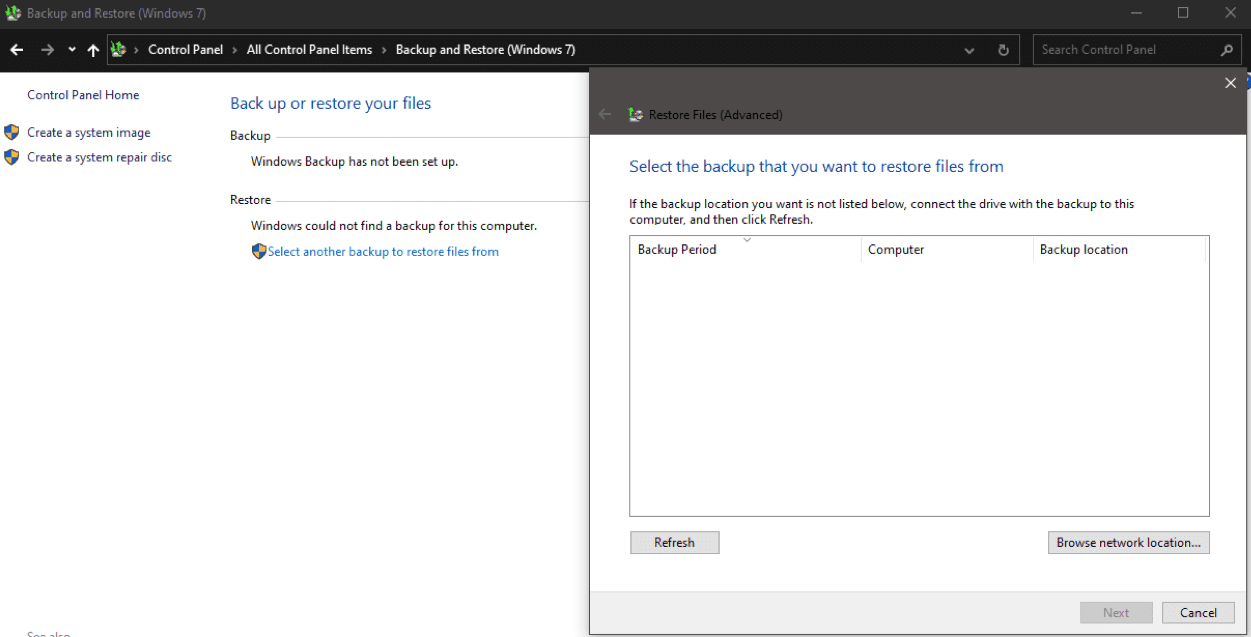Click the search magnifier icon
Image resolution: width=1251 pixels, height=637 pixels.
click(x=1227, y=50)
